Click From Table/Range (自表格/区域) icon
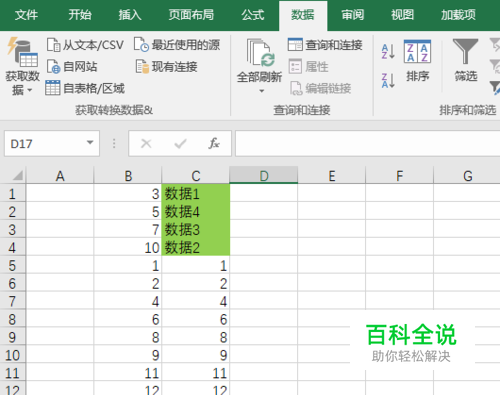The image size is (500, 395). tap(53, 88)
